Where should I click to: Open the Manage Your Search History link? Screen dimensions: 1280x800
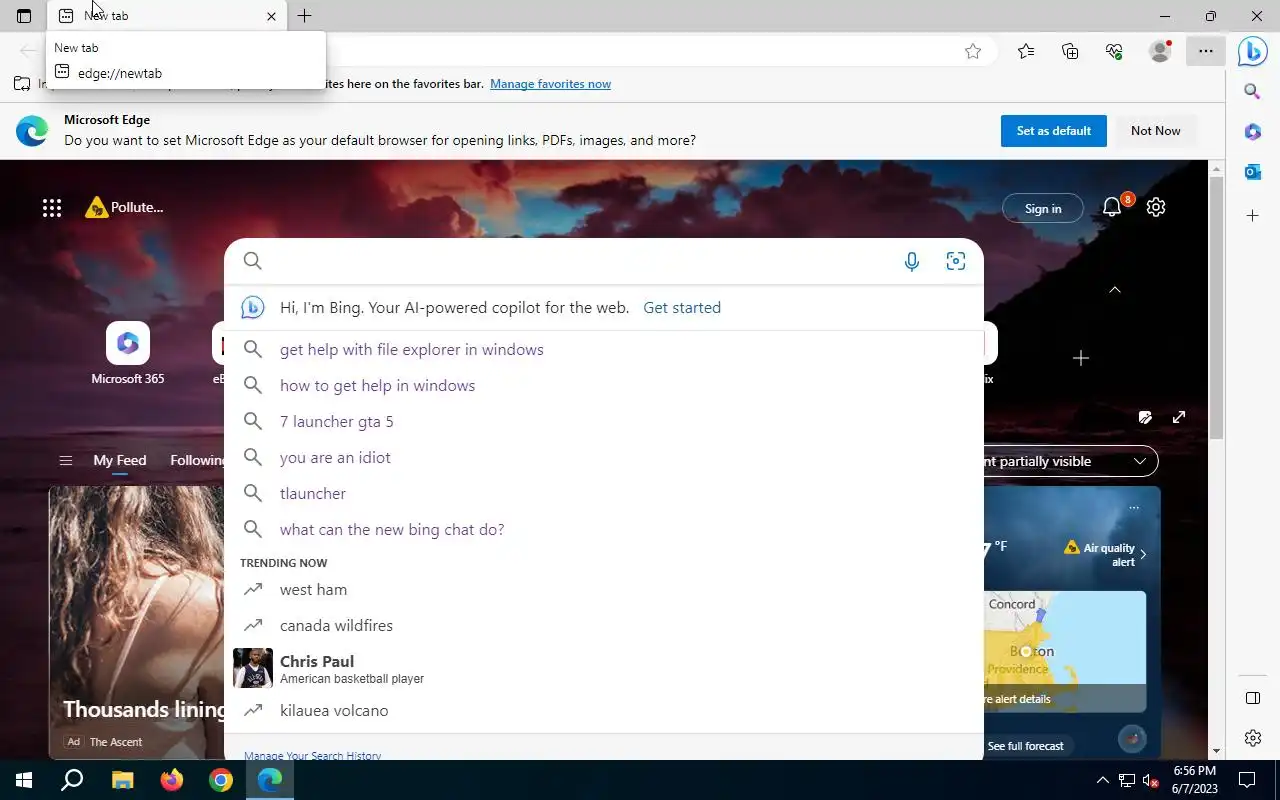click(x=312, y=756)
